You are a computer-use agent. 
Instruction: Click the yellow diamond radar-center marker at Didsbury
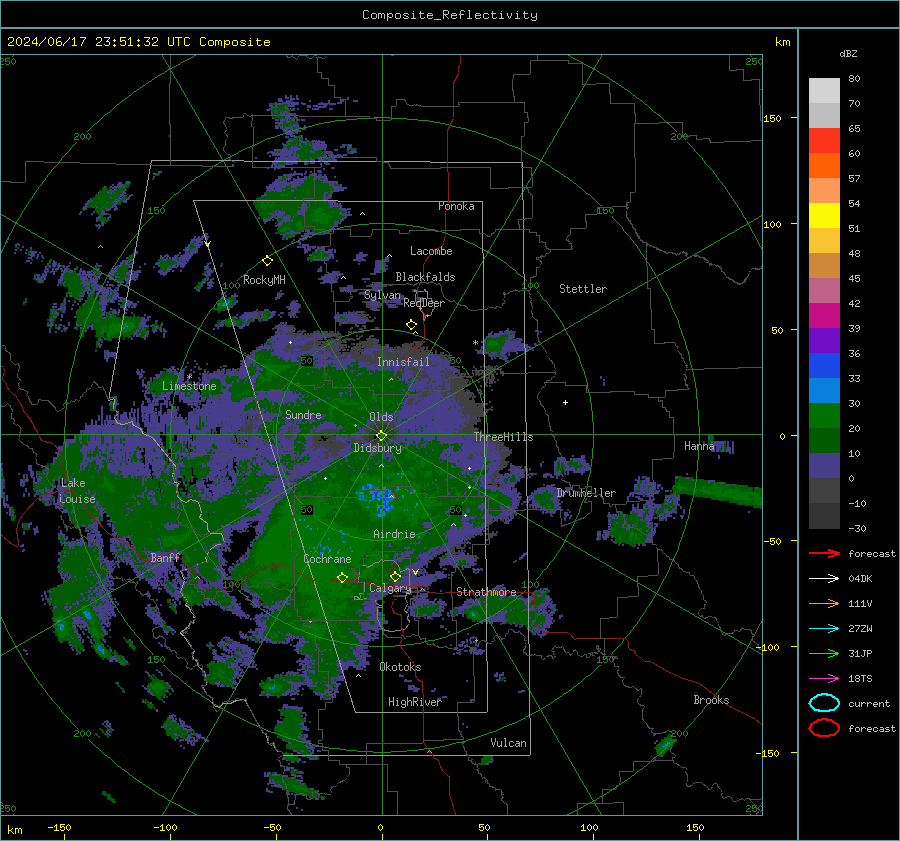[381, 436]
